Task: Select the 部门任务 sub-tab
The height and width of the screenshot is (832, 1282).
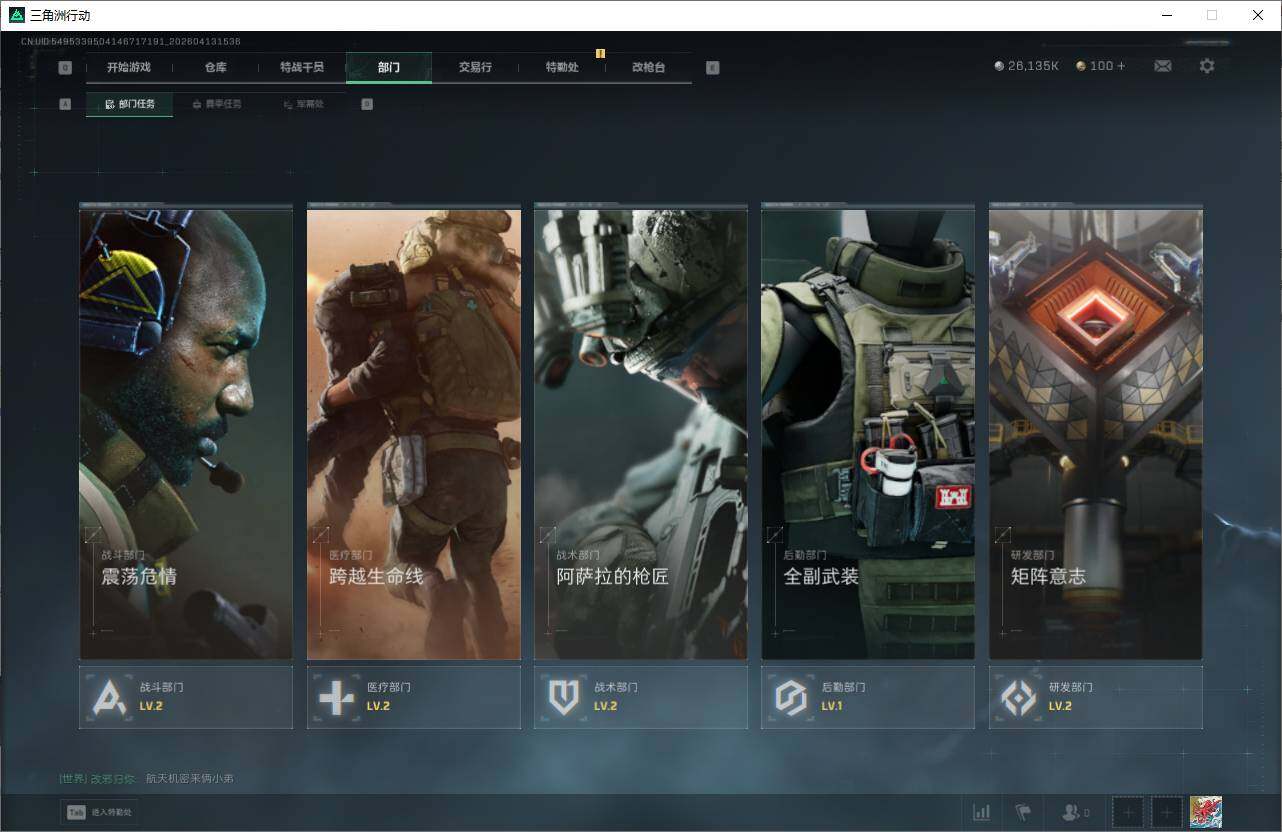Action: [130, 104]
